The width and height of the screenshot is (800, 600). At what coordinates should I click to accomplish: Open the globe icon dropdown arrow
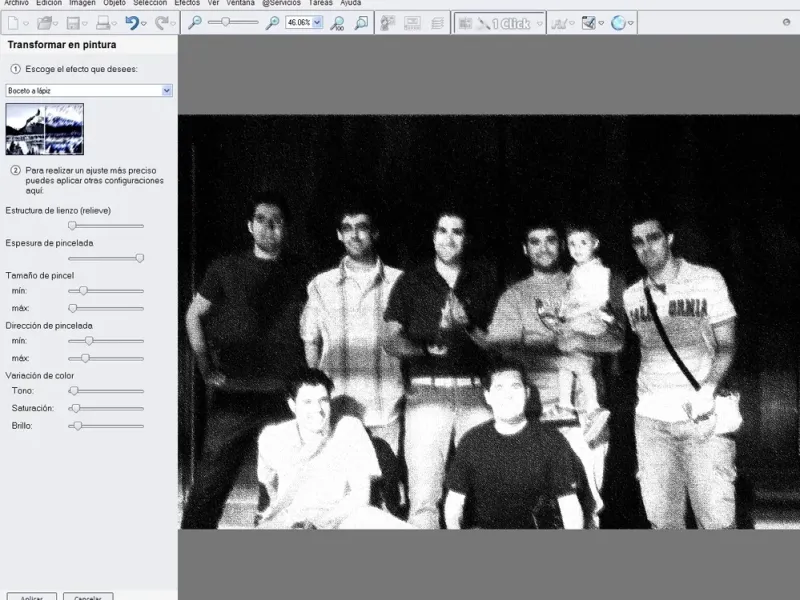point(631,23)
